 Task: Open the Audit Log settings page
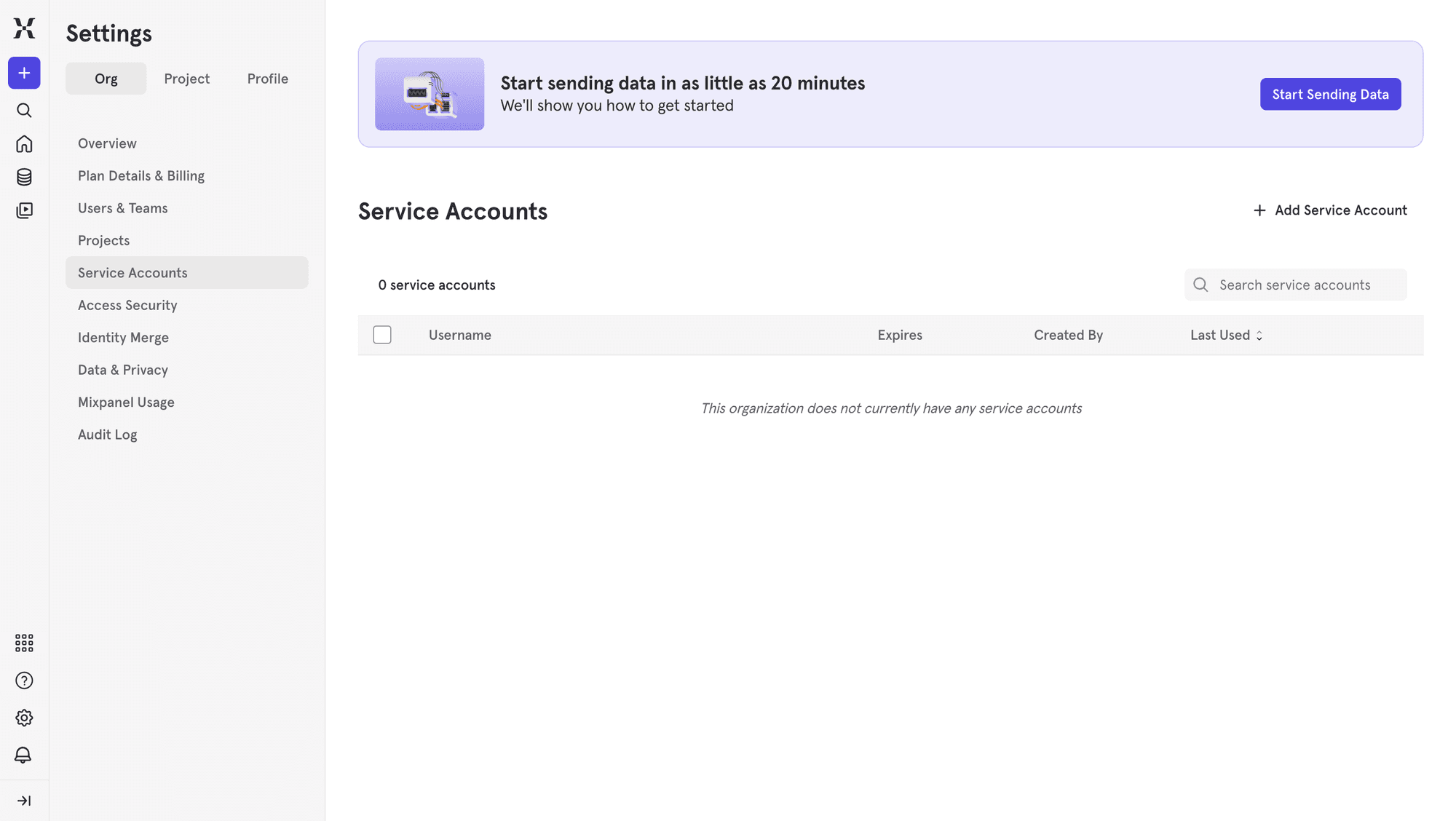tap(107, 434)
